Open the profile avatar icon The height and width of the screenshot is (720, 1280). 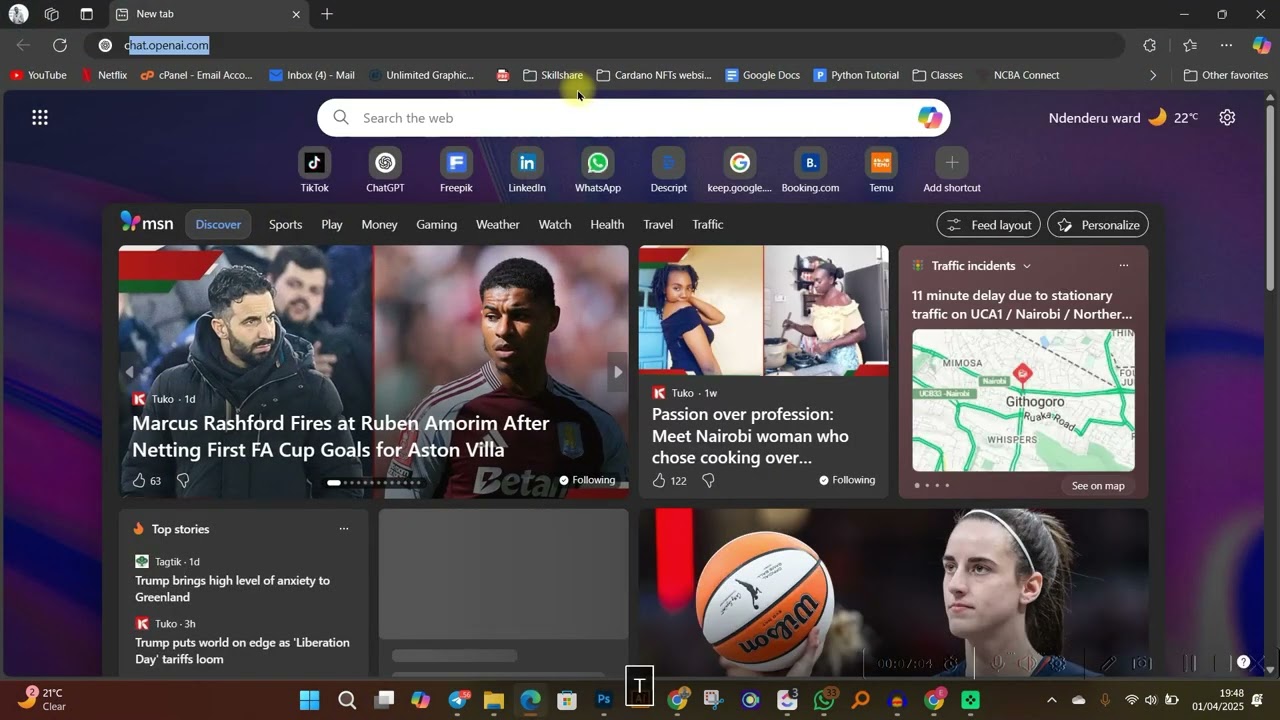click(x=18, y=14)
